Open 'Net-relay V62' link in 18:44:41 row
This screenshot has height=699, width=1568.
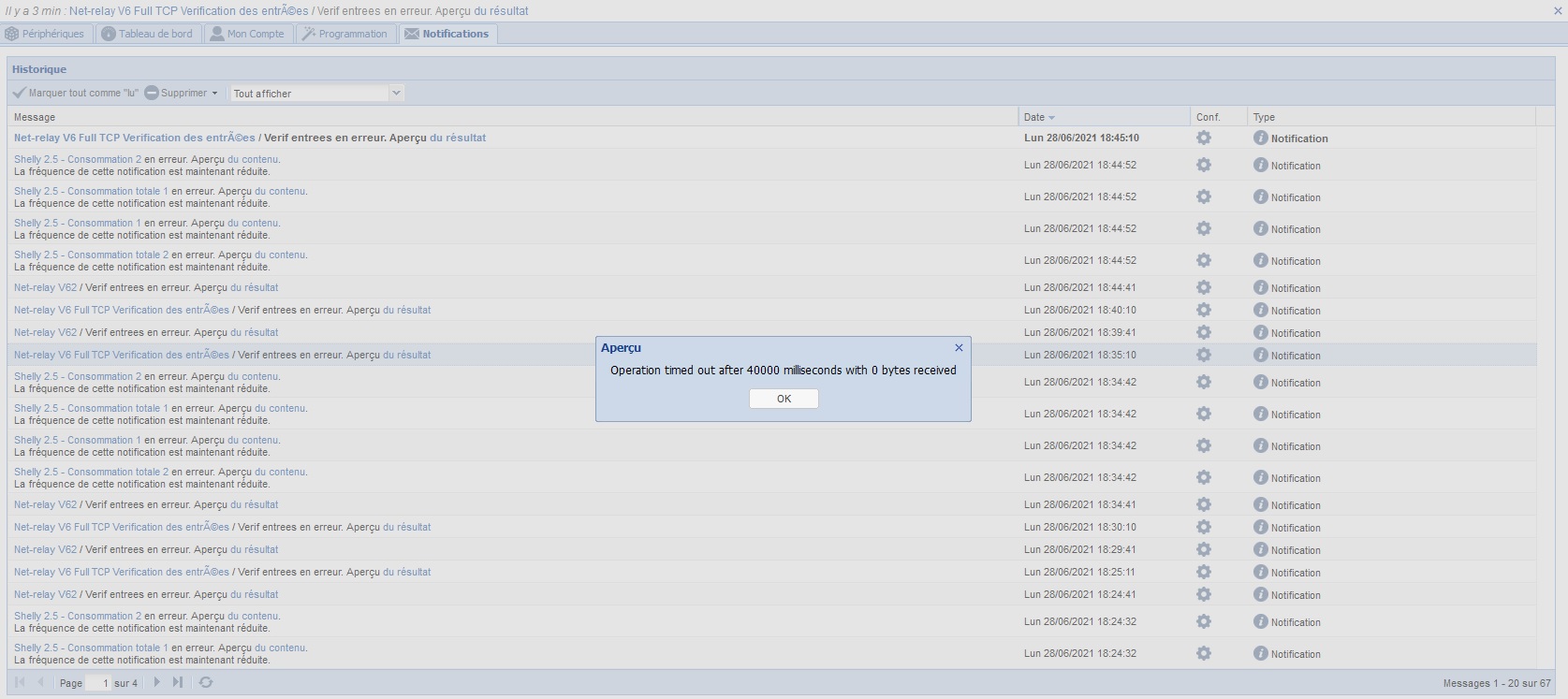pyautogui.click(x=46, y=287)
